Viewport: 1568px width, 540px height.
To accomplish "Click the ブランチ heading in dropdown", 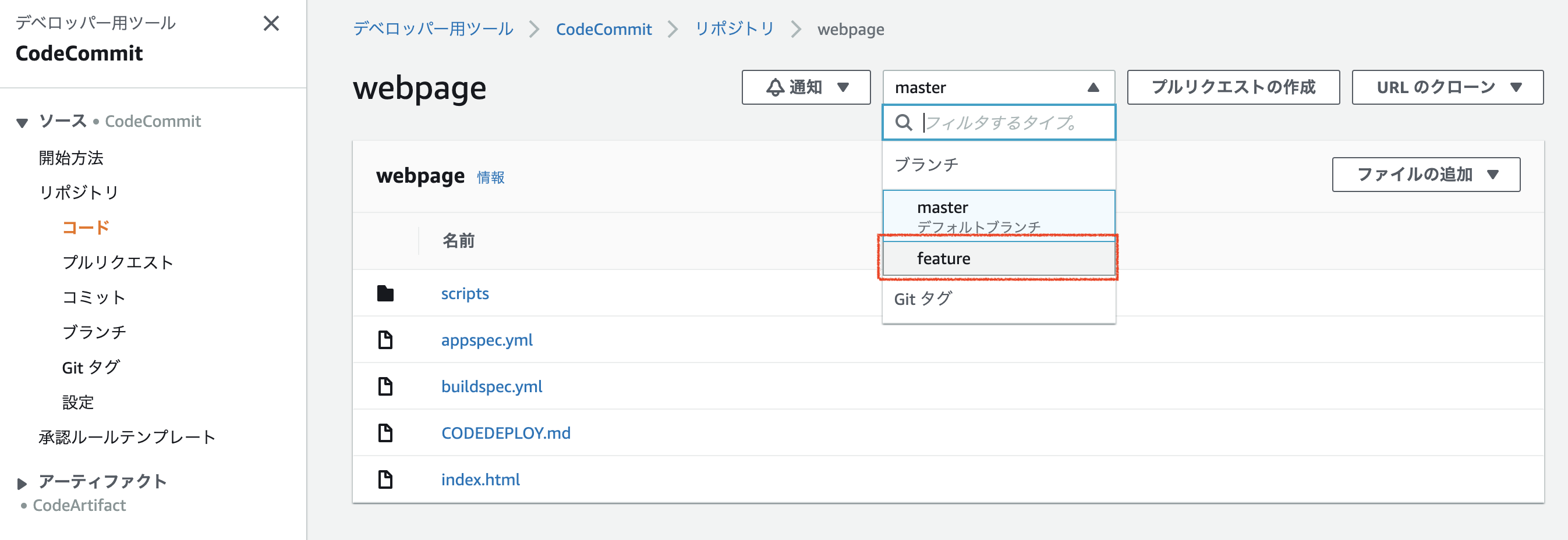I will (x=926, y=164).
